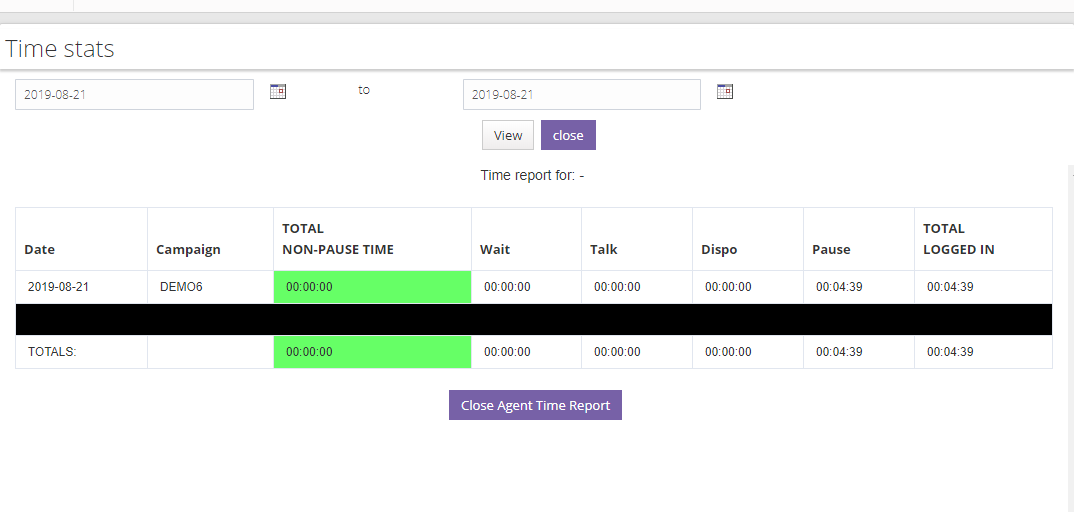Click the TOTAL NON-PAUSE TIME header
This screenshot has height=512, width=1074.
(x=337, y=239)
